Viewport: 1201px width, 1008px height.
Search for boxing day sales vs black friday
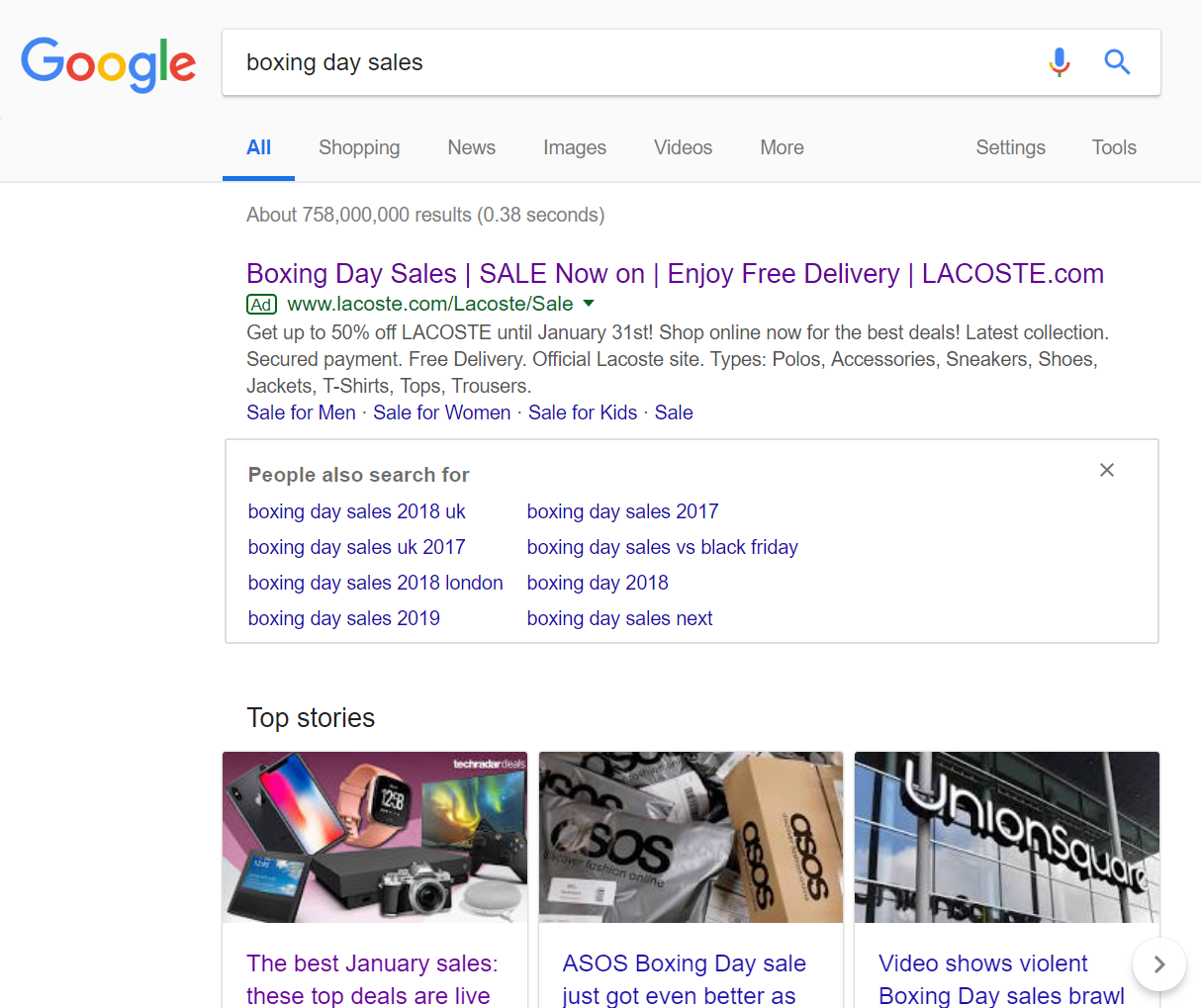[662, 547]
